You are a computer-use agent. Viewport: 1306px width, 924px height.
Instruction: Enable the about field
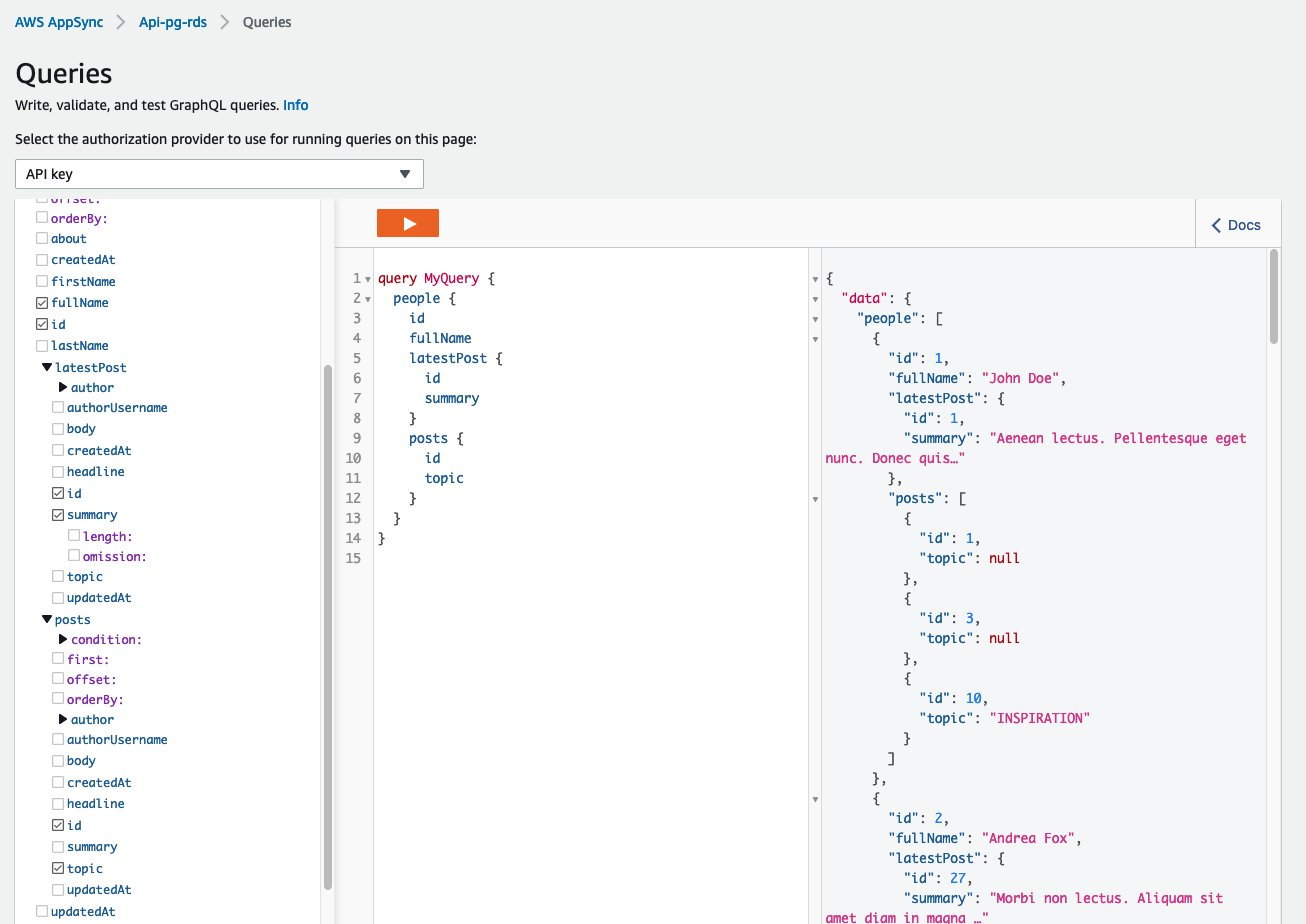click(42, 238)
